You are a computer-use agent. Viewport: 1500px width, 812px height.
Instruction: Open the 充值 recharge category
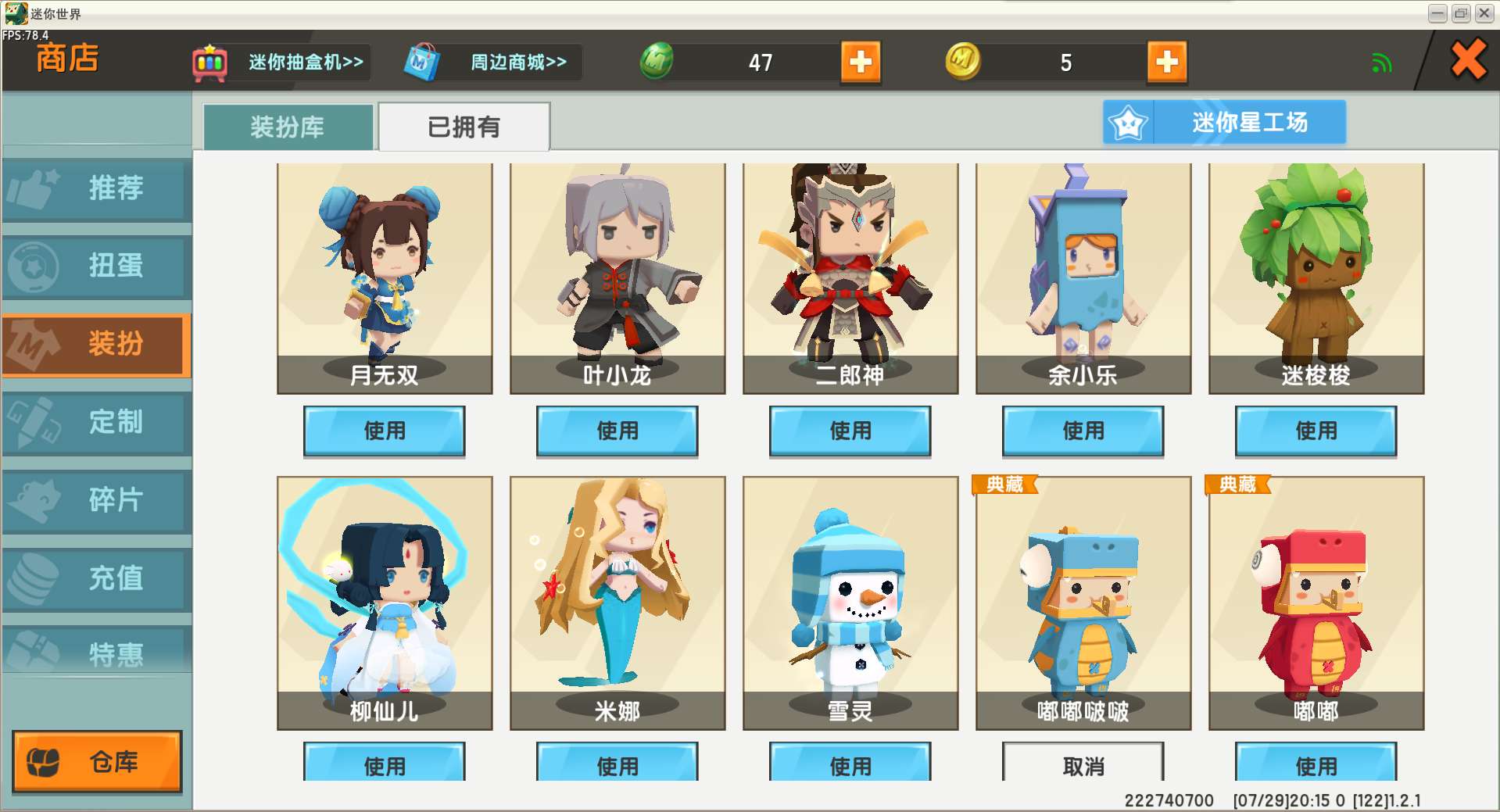pyautogui.click(x=97, y=578)
